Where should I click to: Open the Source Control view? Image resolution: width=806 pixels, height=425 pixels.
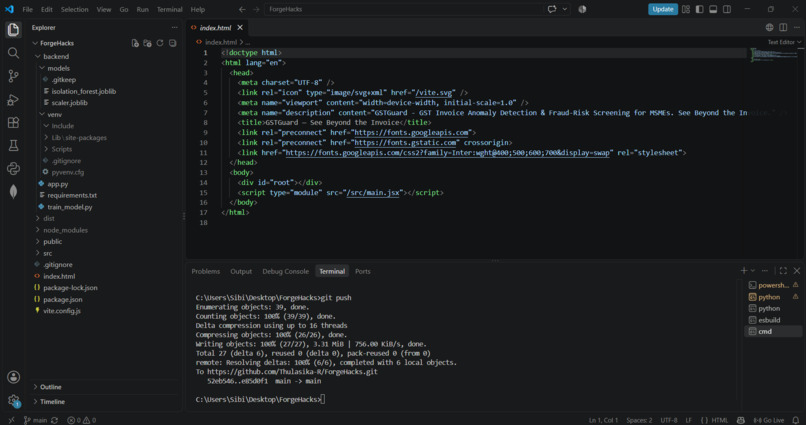point(13,76)
